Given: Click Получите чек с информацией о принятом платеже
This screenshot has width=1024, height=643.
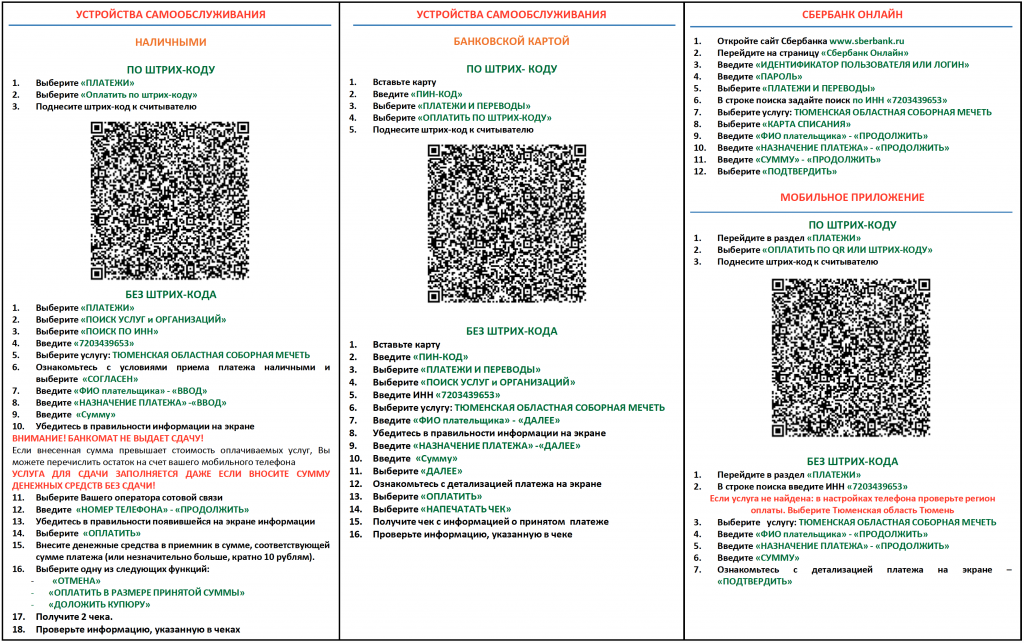Looking at the screenshot, I should pyautogui.click(x=491, y=522).
